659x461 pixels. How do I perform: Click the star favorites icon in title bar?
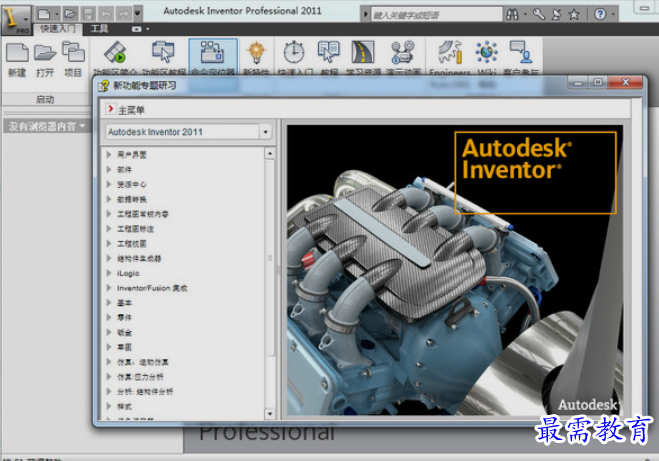point(574,15)
